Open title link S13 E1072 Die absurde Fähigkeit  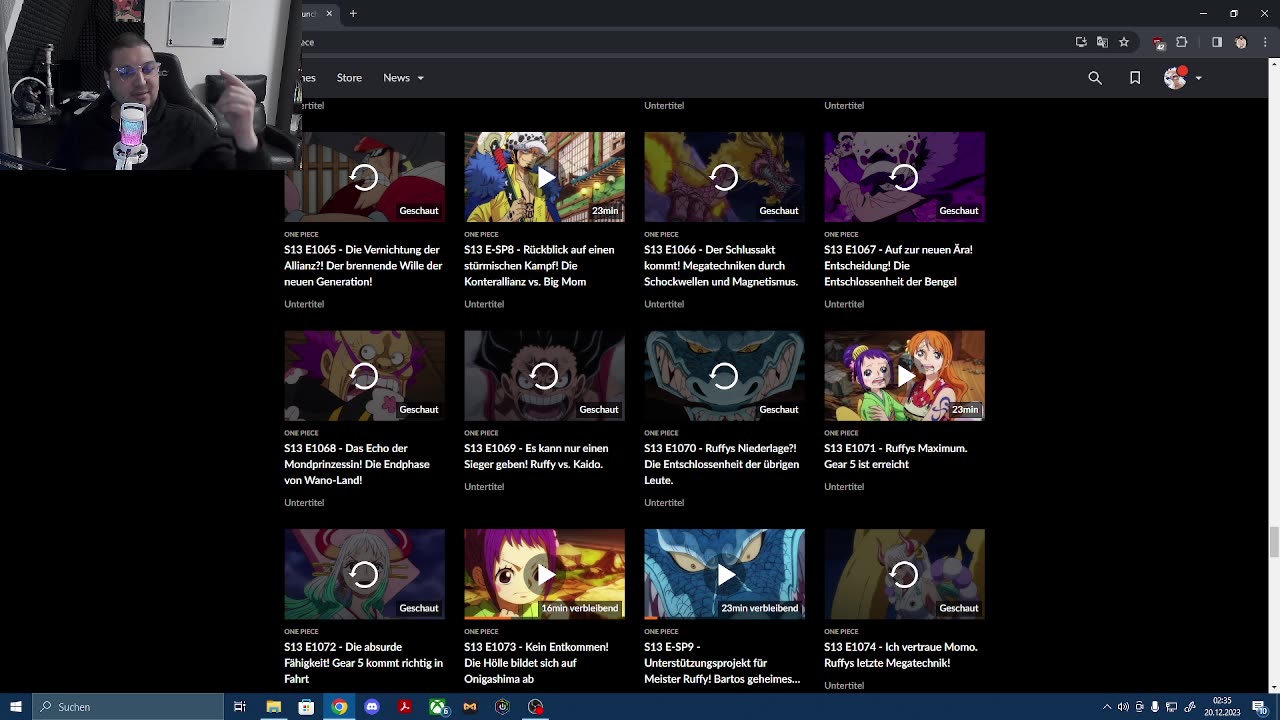coord(363,663)
